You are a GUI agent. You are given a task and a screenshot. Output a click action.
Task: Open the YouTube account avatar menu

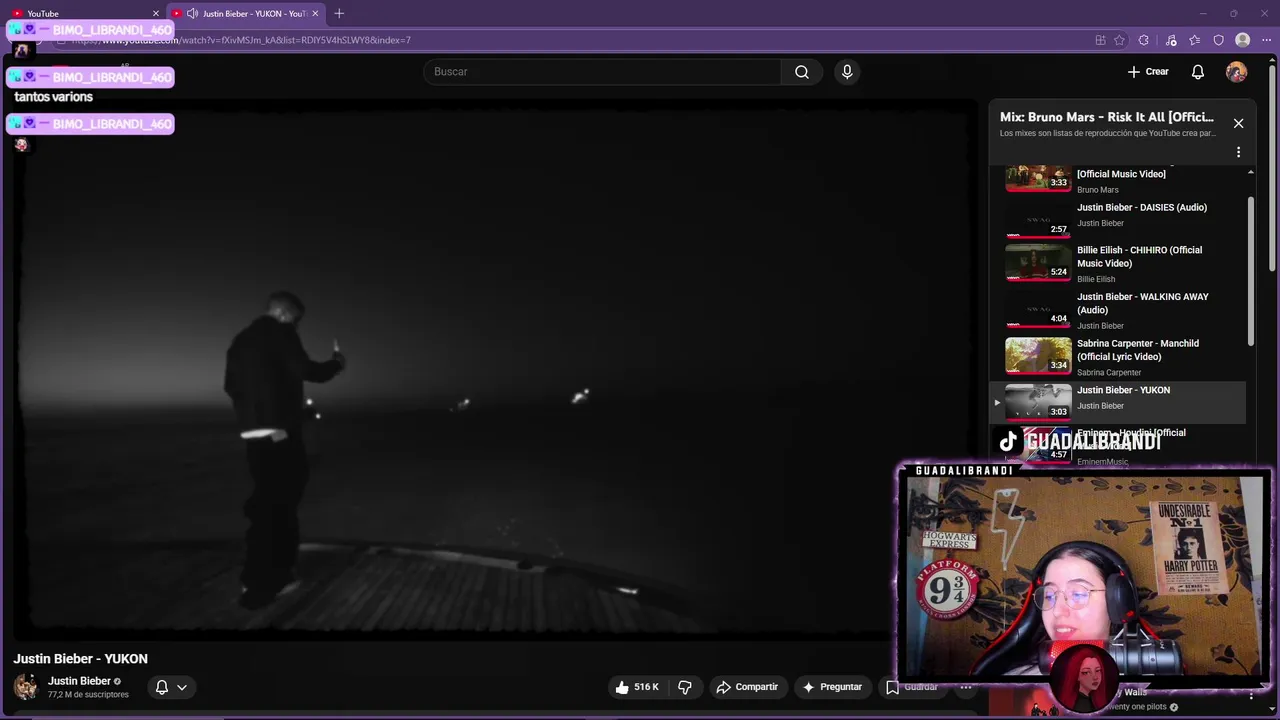click(x=1237, y=72)
